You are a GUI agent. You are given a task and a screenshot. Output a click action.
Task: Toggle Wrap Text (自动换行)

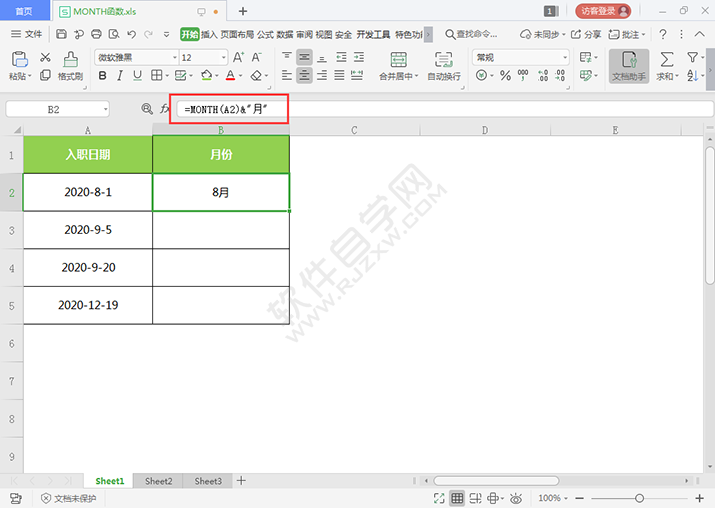444,65
